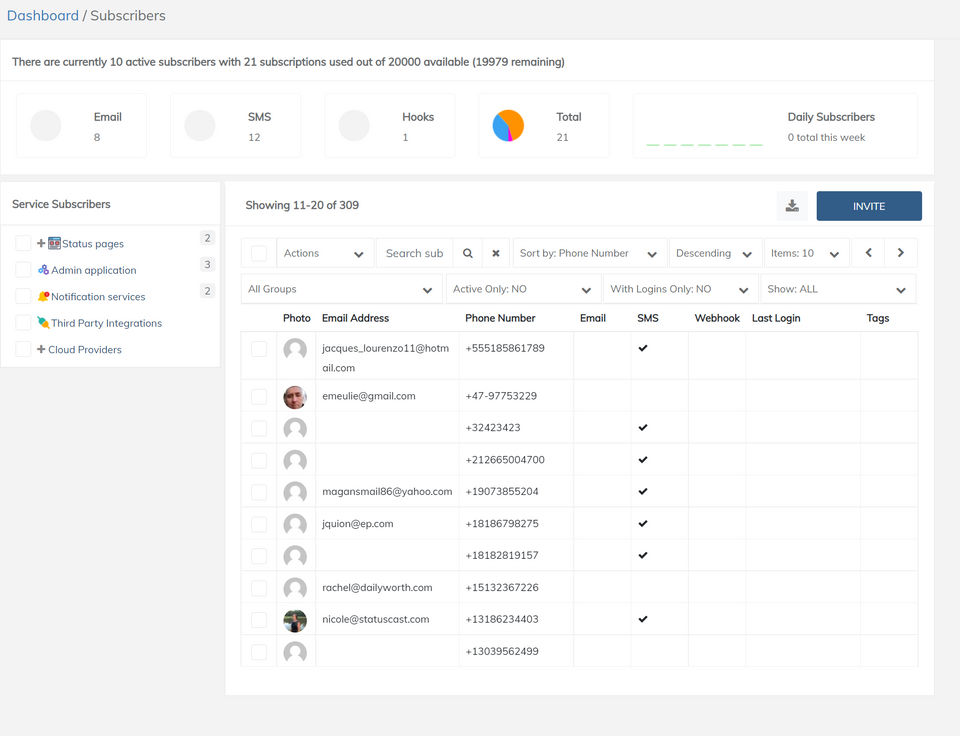Open the Notification services link
Image resolution: width=960 pixels, height=736 pixels.
98,296
